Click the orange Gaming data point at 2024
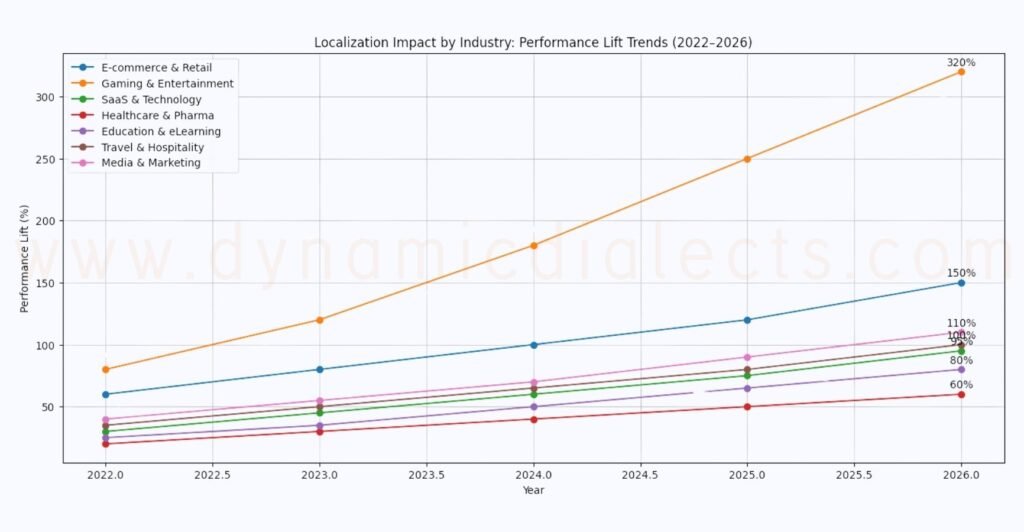The height and width of the screenshot is (532, 1024). 534,245
